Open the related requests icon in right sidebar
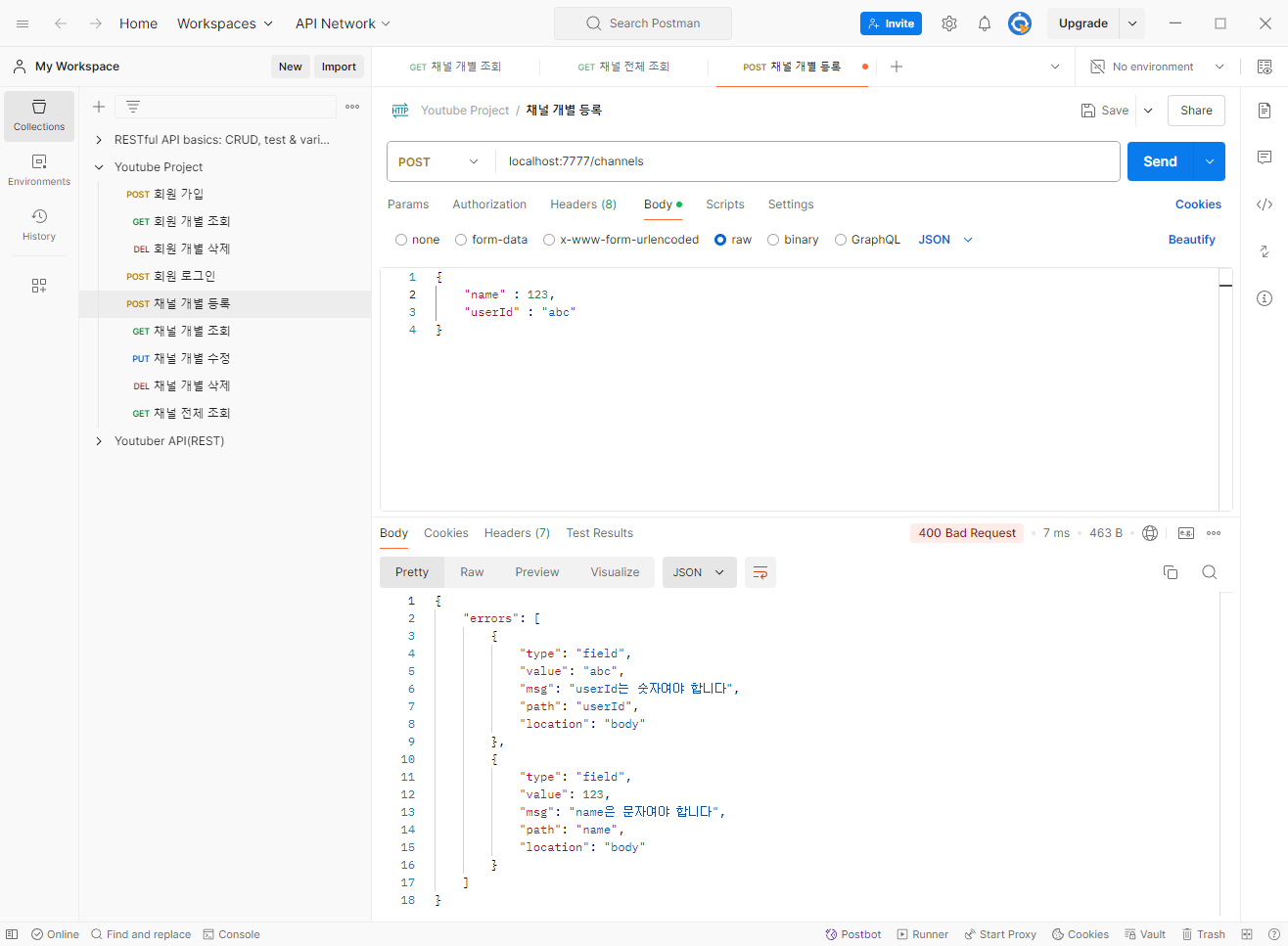 (1265, 251)
